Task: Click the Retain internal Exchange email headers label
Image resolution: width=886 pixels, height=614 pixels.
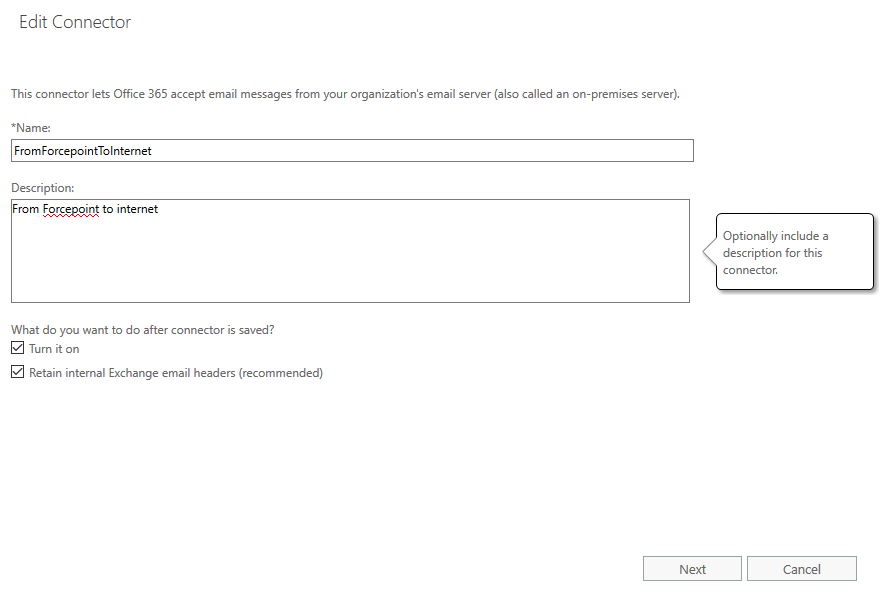Action: pos(176,373)
